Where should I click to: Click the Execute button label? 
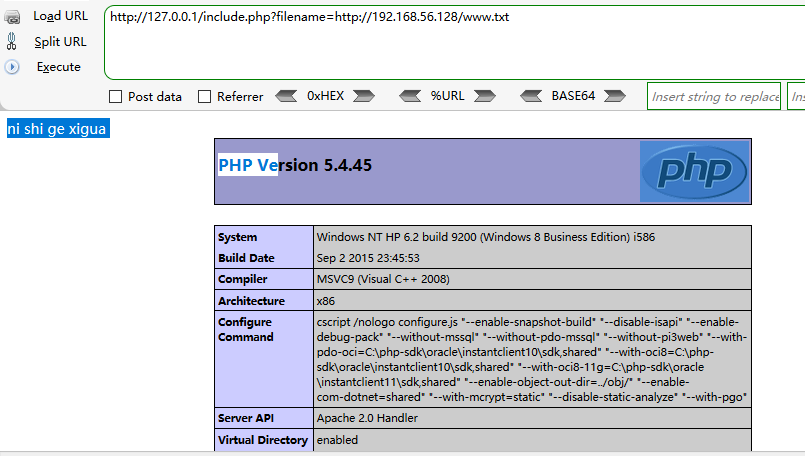[59, 67]
